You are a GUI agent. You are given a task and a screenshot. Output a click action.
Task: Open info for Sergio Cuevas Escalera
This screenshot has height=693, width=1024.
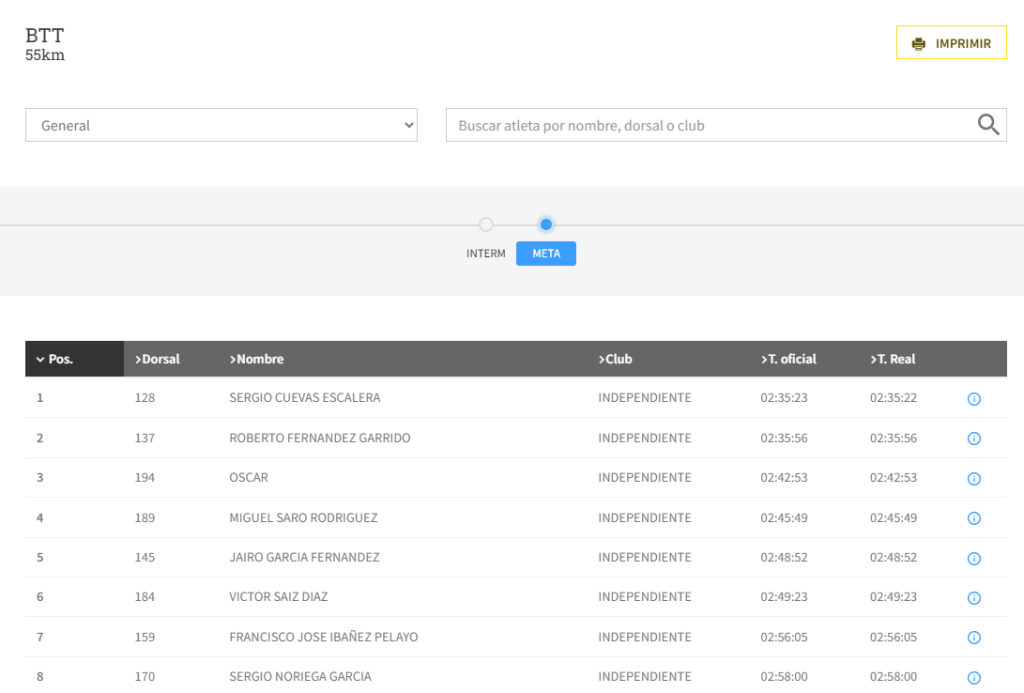[x=974, y=399]
